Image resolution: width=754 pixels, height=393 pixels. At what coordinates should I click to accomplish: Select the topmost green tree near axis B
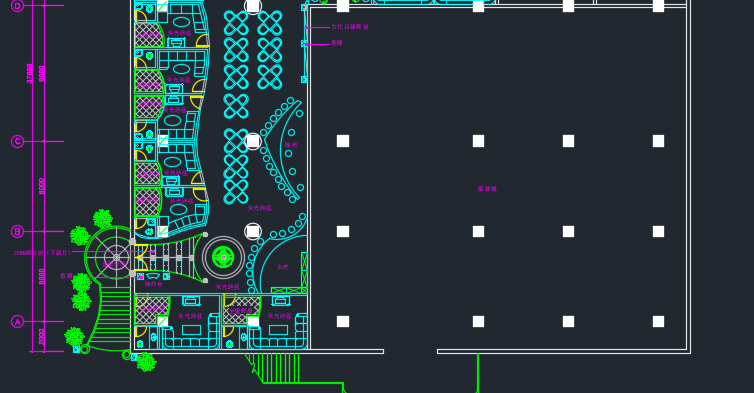[x=102, y=219]
